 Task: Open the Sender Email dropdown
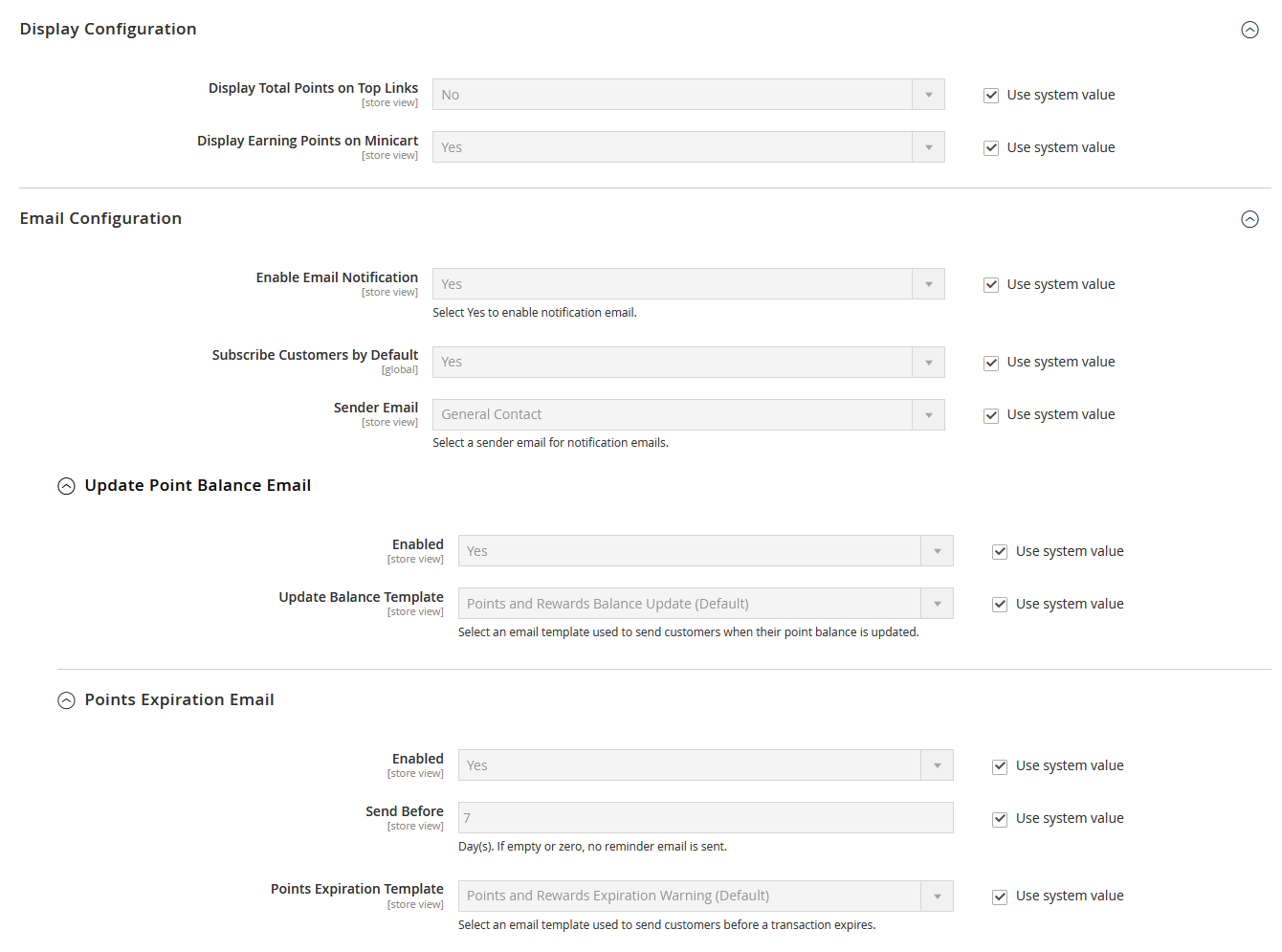(688, 414)
